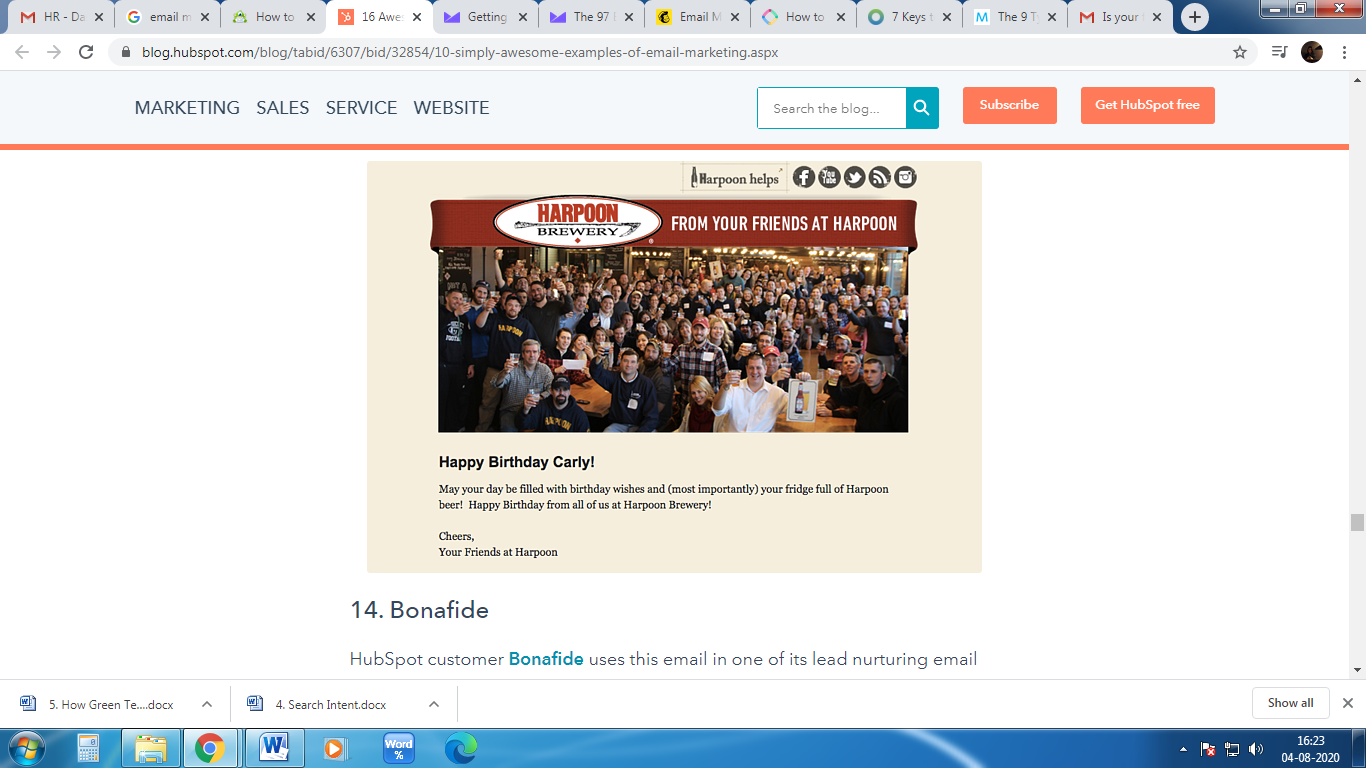Click the Subscribe button
1366x768 pixels.
1009,105
